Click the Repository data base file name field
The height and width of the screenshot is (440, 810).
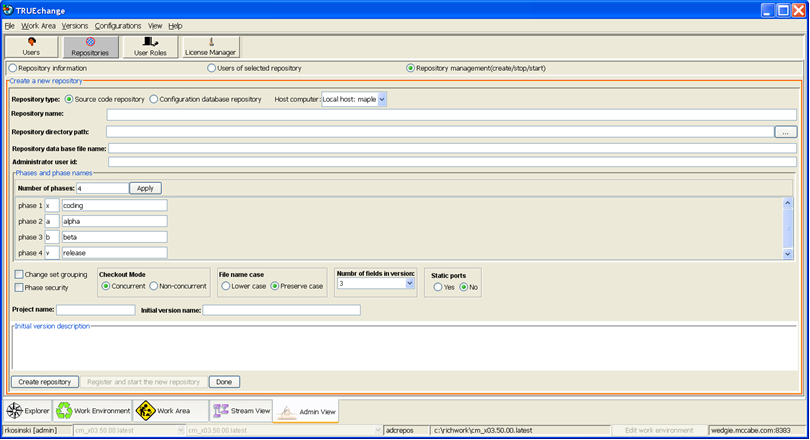[x=453, y=149]
